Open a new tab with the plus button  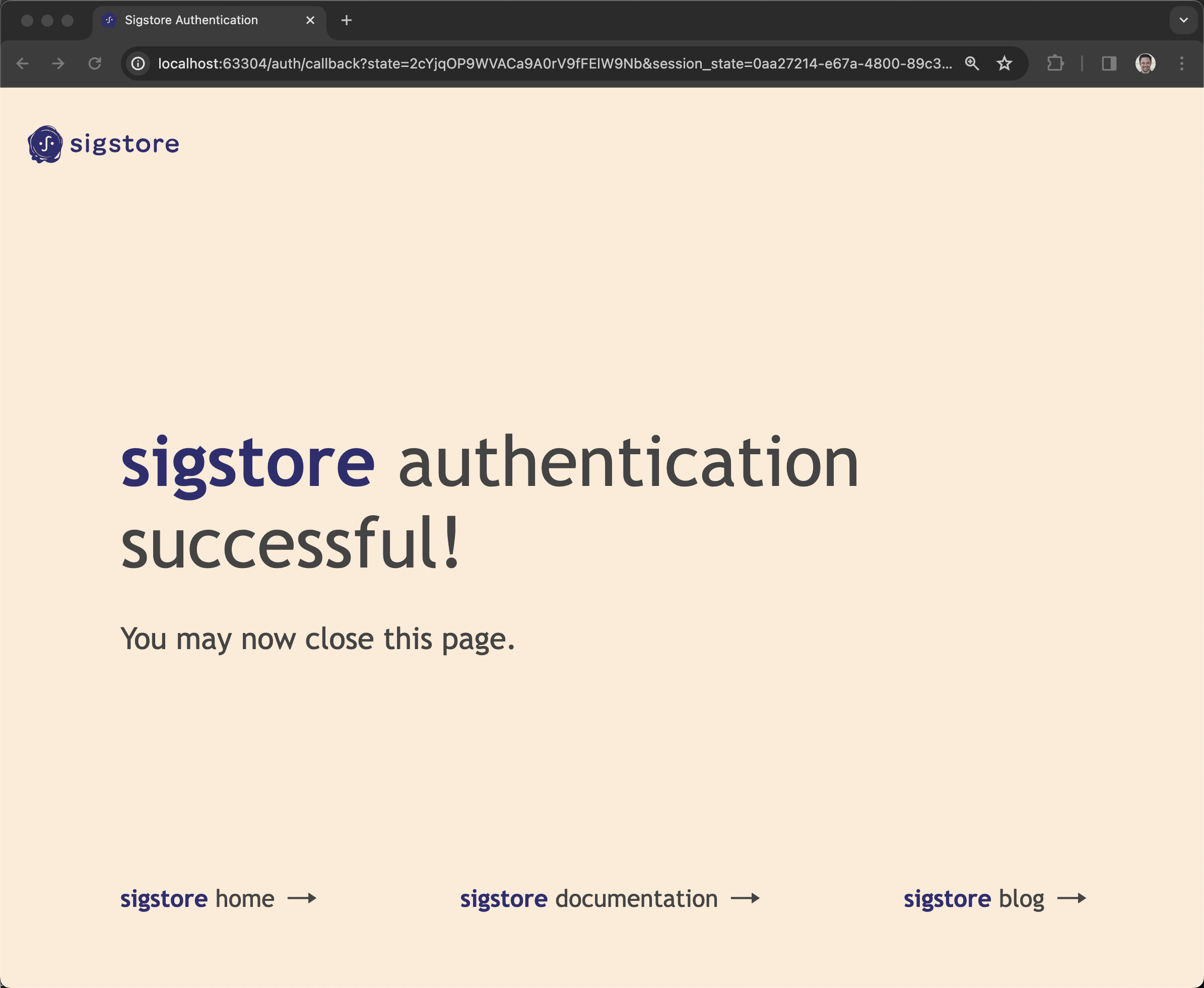pyautogui.click(x=346, y=21)
